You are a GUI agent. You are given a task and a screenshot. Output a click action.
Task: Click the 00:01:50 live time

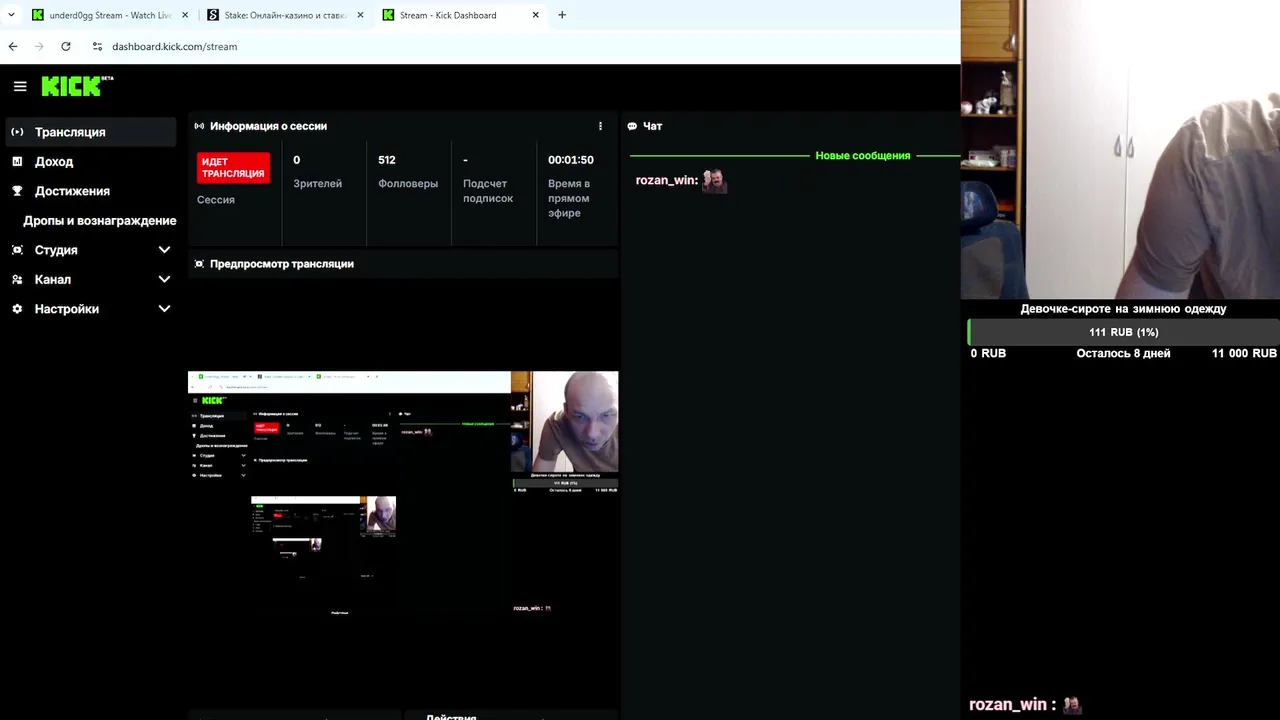(571, 160)
